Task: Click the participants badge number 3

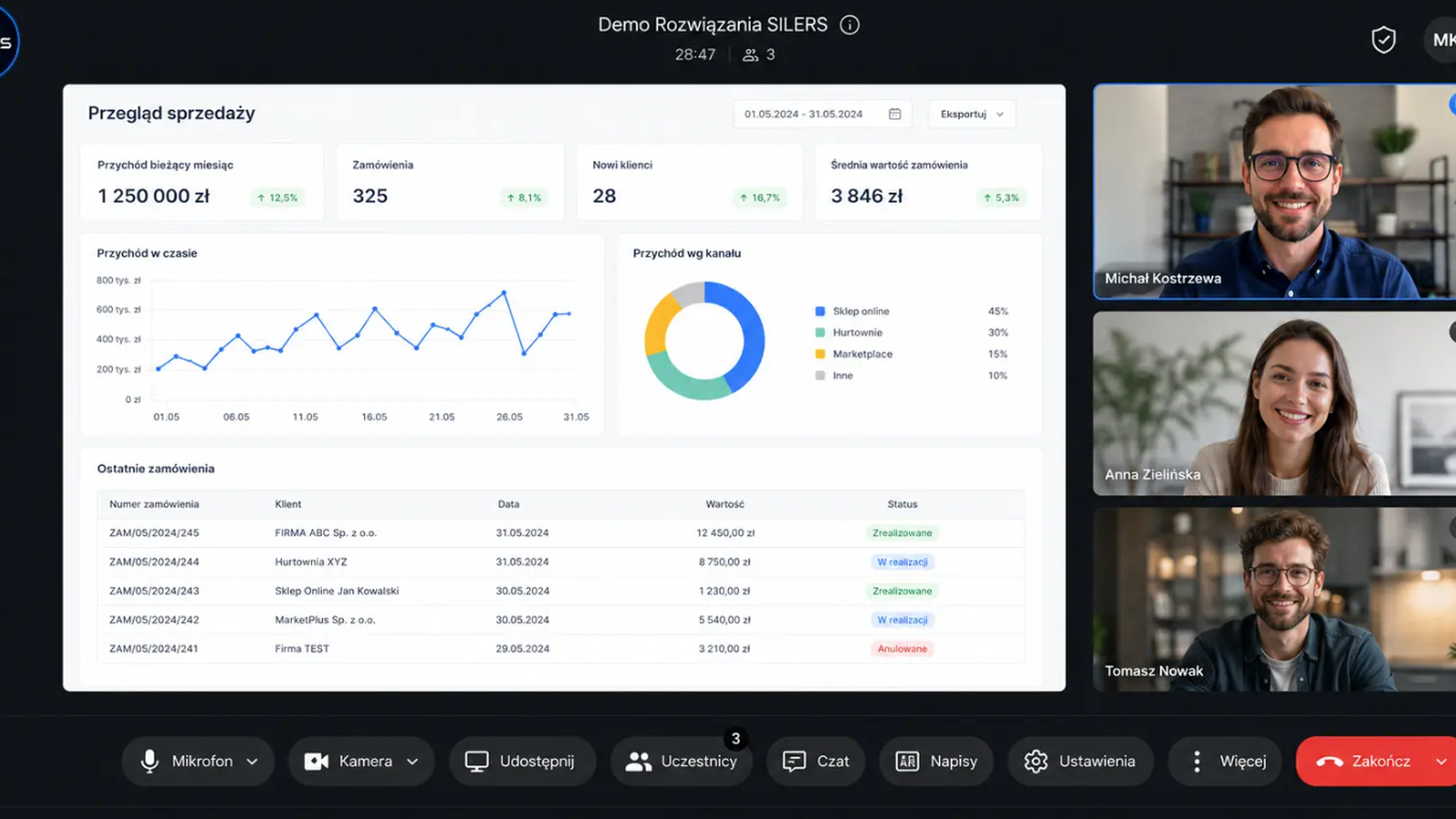Action: (x=736, y=739)
